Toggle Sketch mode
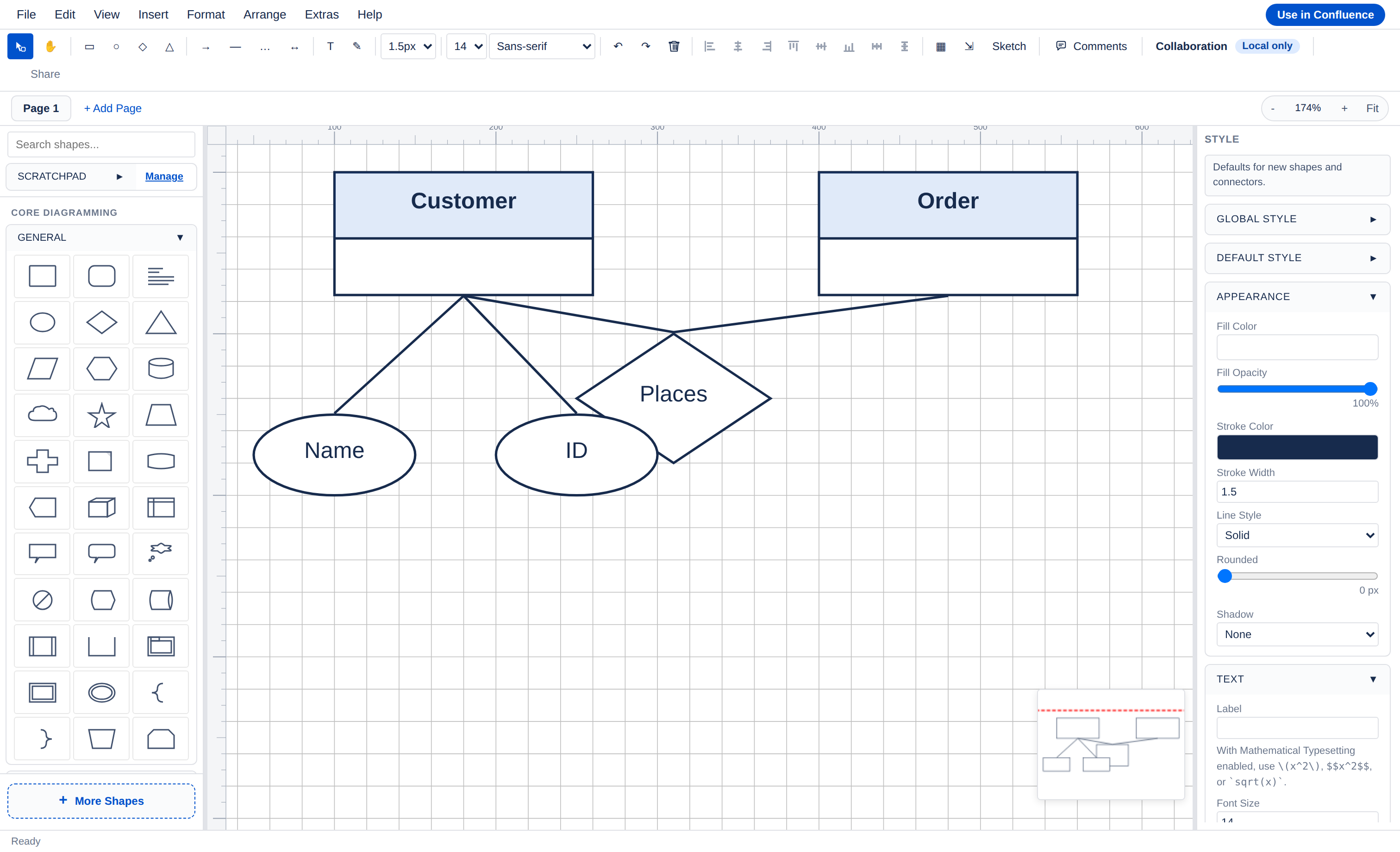Screen dimensions: 1400x852 pyautogui.click(x=1009, y=47)
